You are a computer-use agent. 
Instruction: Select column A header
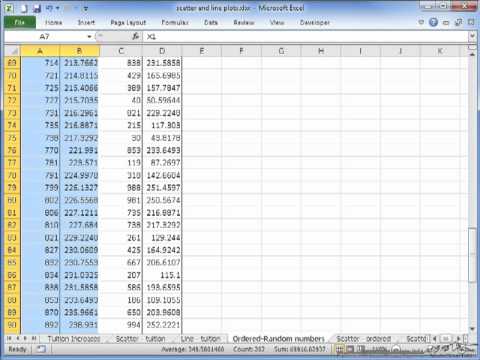click(40, 51)
